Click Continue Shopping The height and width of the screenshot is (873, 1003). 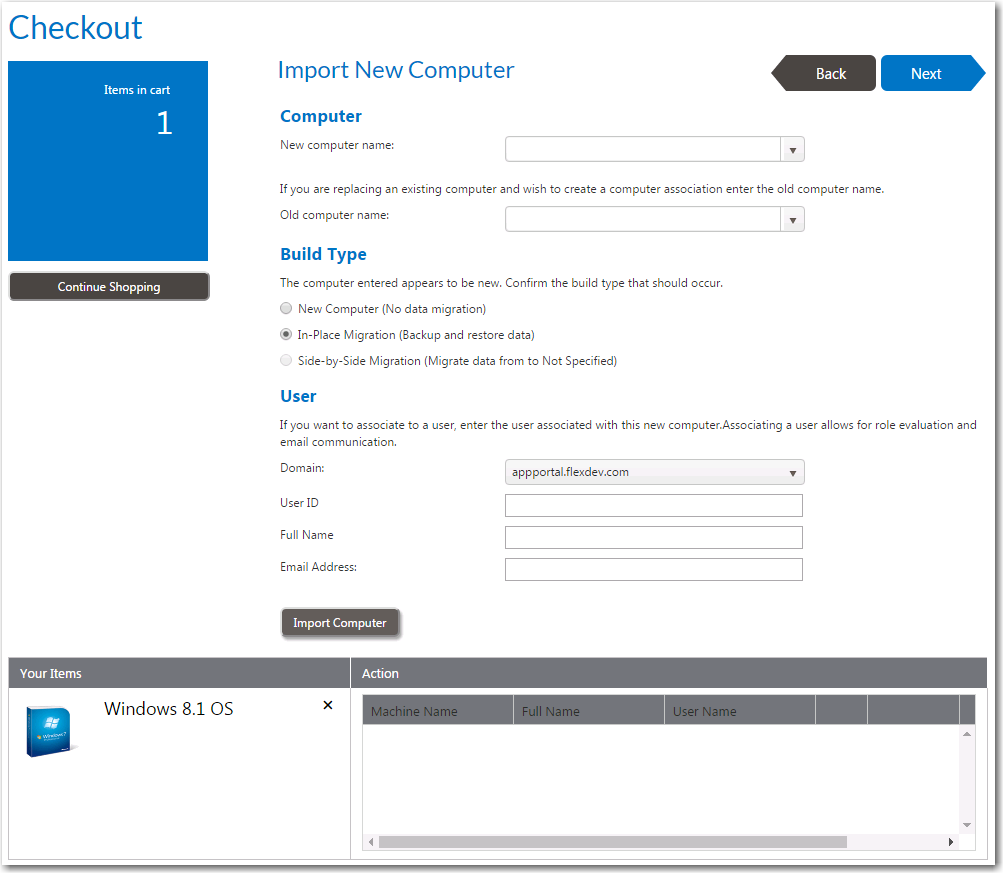click(x=108, y=286)
